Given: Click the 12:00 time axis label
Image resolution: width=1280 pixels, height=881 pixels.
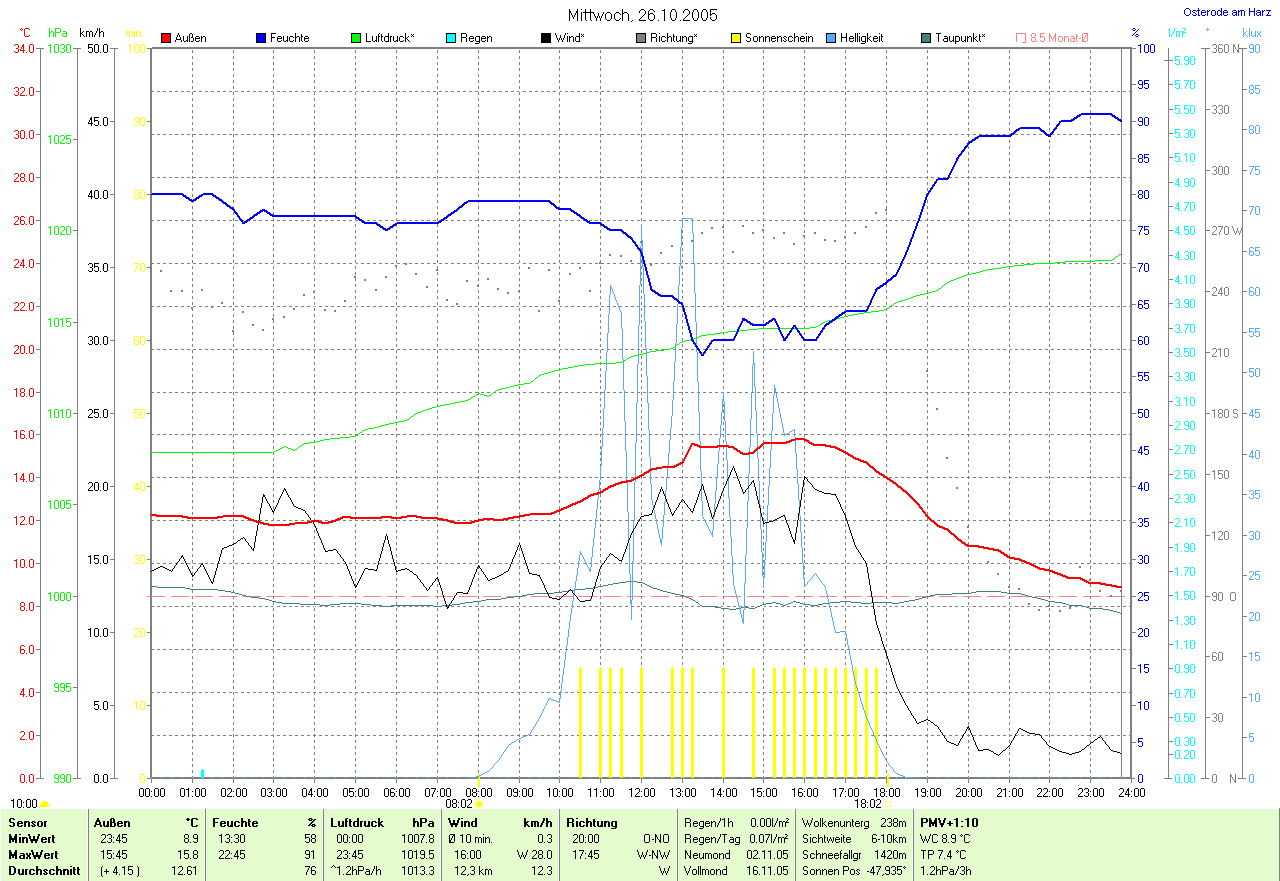Looking at the screenshot, I should coord(641,792).
